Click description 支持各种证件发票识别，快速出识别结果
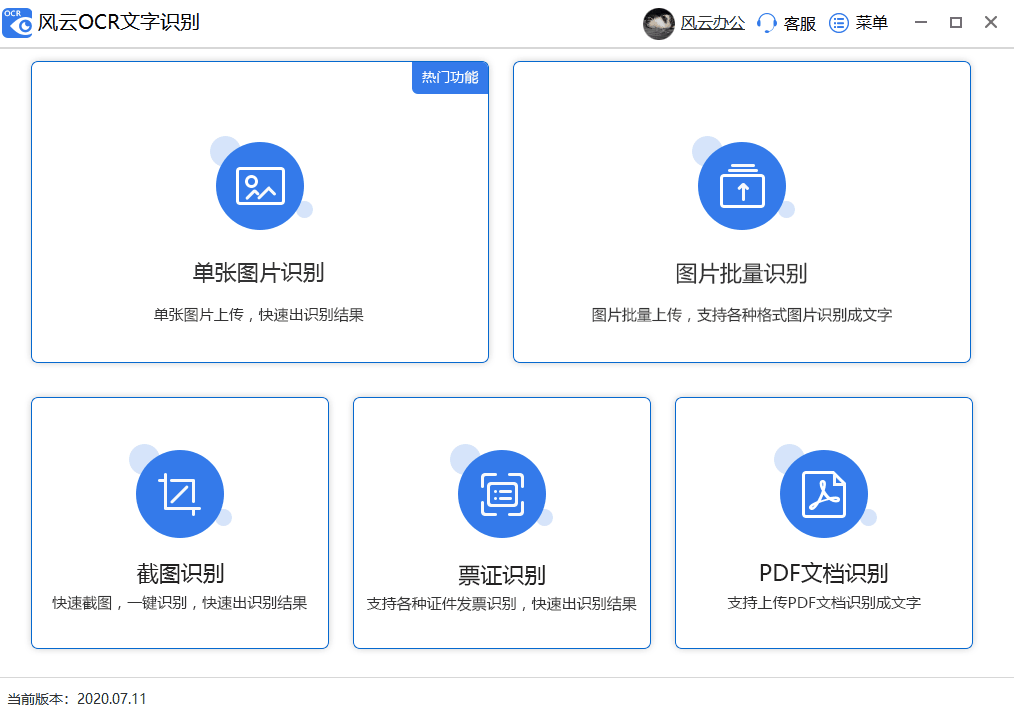The width and height of the screenshot is (1014, 716). click(502, 603)
